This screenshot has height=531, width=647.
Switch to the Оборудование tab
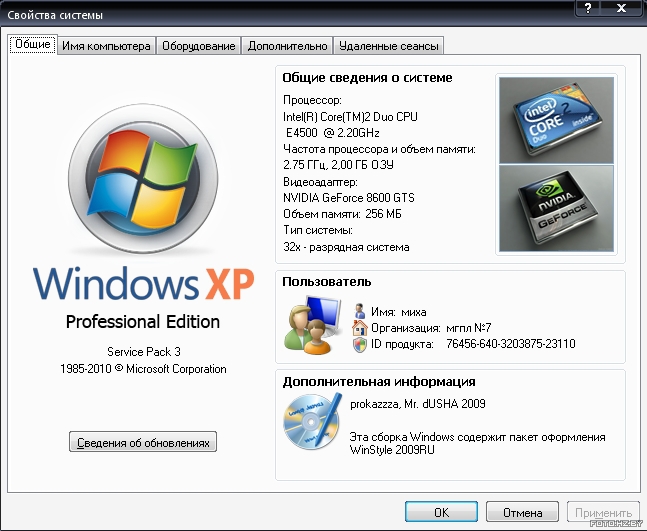[198, 46]
